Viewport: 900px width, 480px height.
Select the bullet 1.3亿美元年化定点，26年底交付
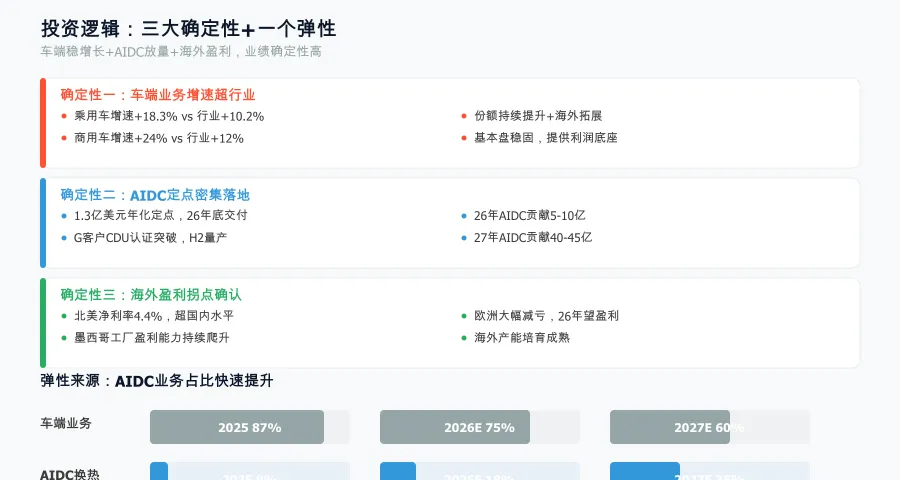(160, 215)
